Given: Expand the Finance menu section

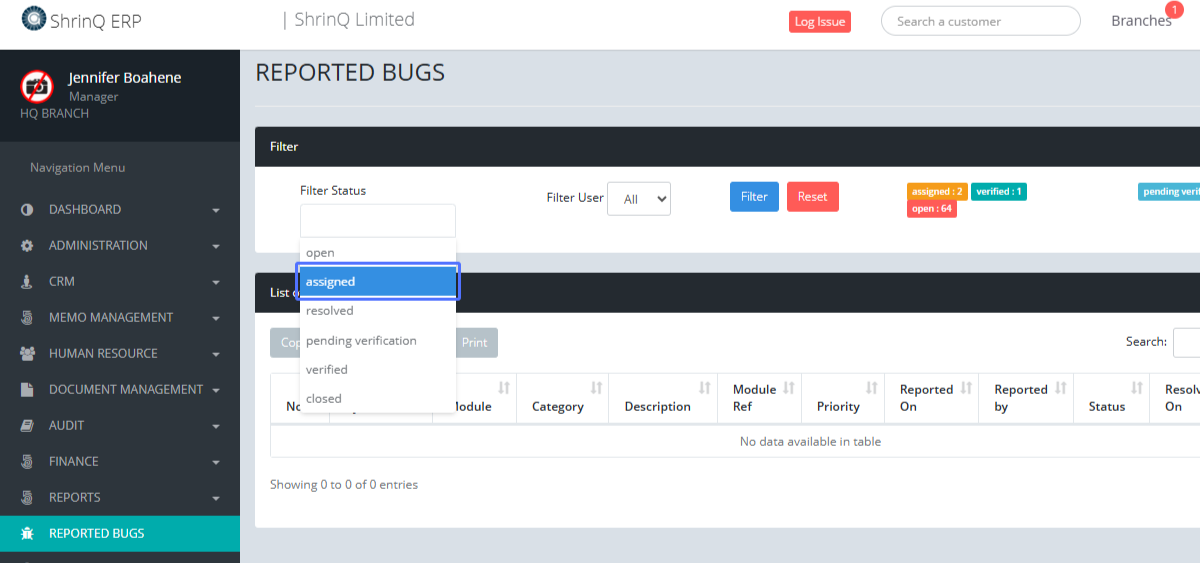Looking at the screenshot, I should (120, 462).
